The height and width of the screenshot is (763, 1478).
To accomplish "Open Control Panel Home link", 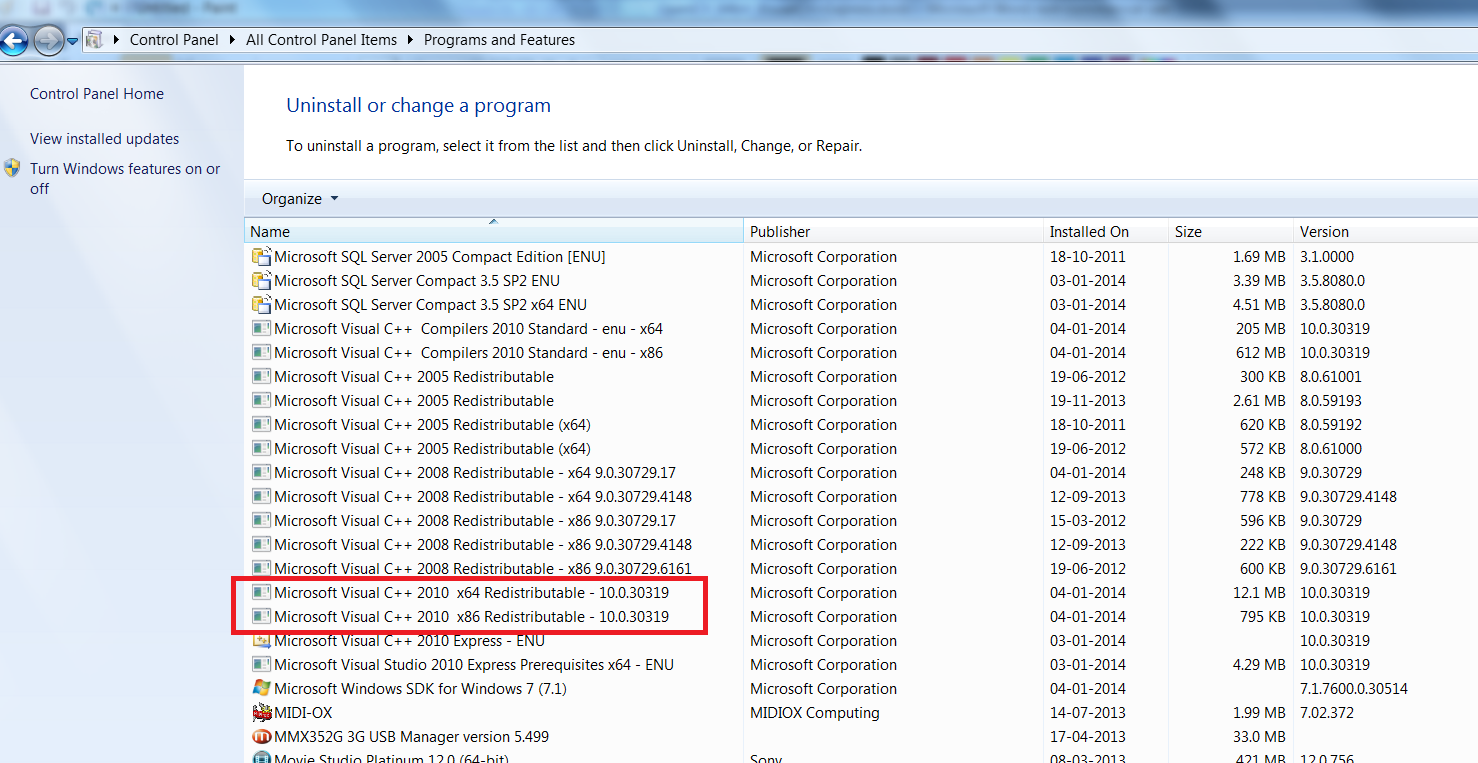I will pyautogui.click(x=97, y=94).
